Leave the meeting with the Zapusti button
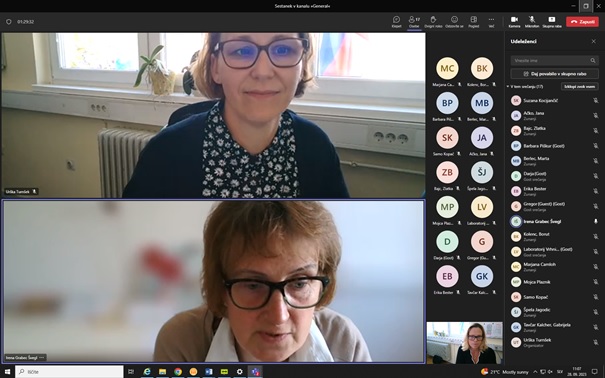The image size is (605, 378). tap(582, 22)
